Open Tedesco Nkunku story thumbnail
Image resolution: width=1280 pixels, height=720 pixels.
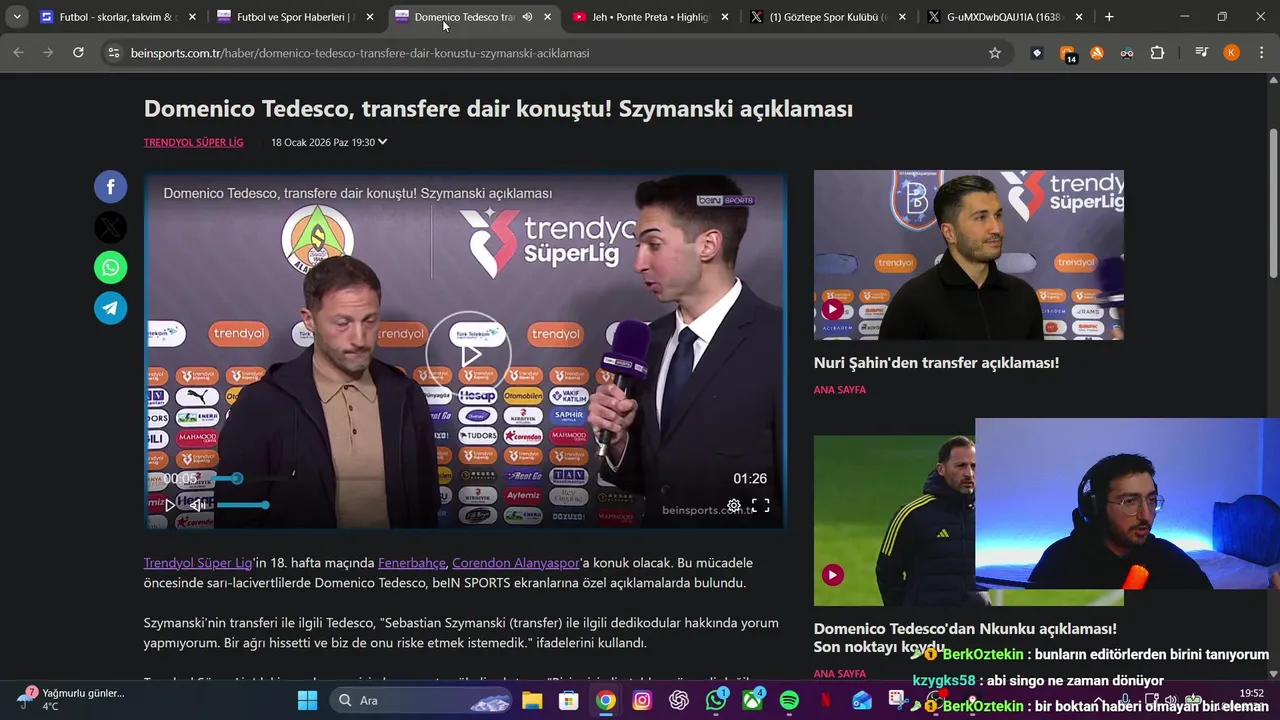894,520
